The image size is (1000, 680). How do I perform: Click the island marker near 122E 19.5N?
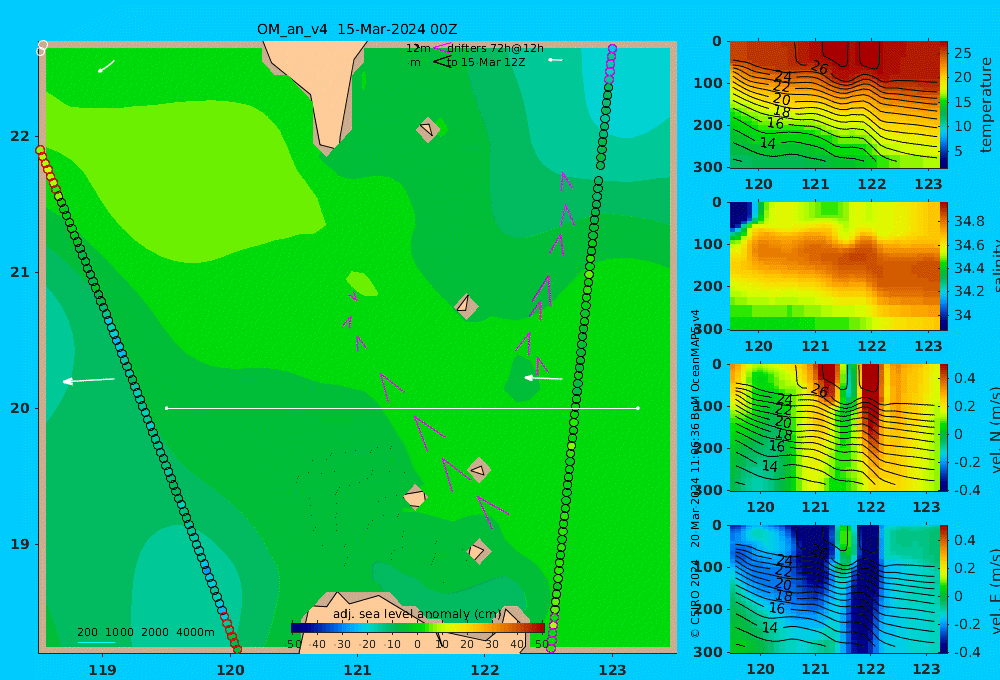(x=479, y=471)
